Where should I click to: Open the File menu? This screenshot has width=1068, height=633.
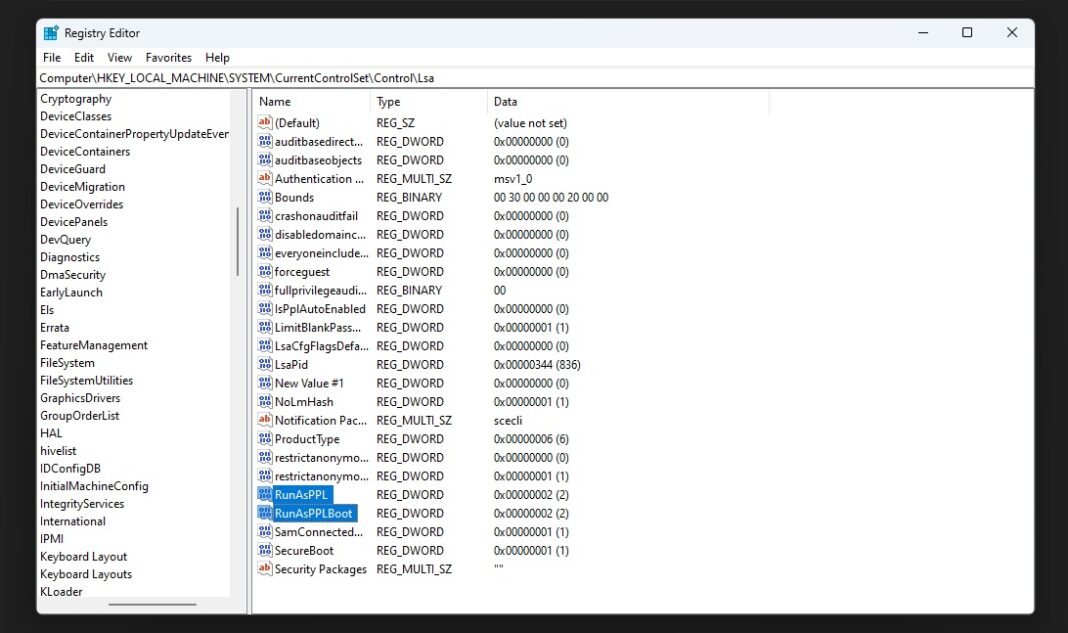(51, 58)
